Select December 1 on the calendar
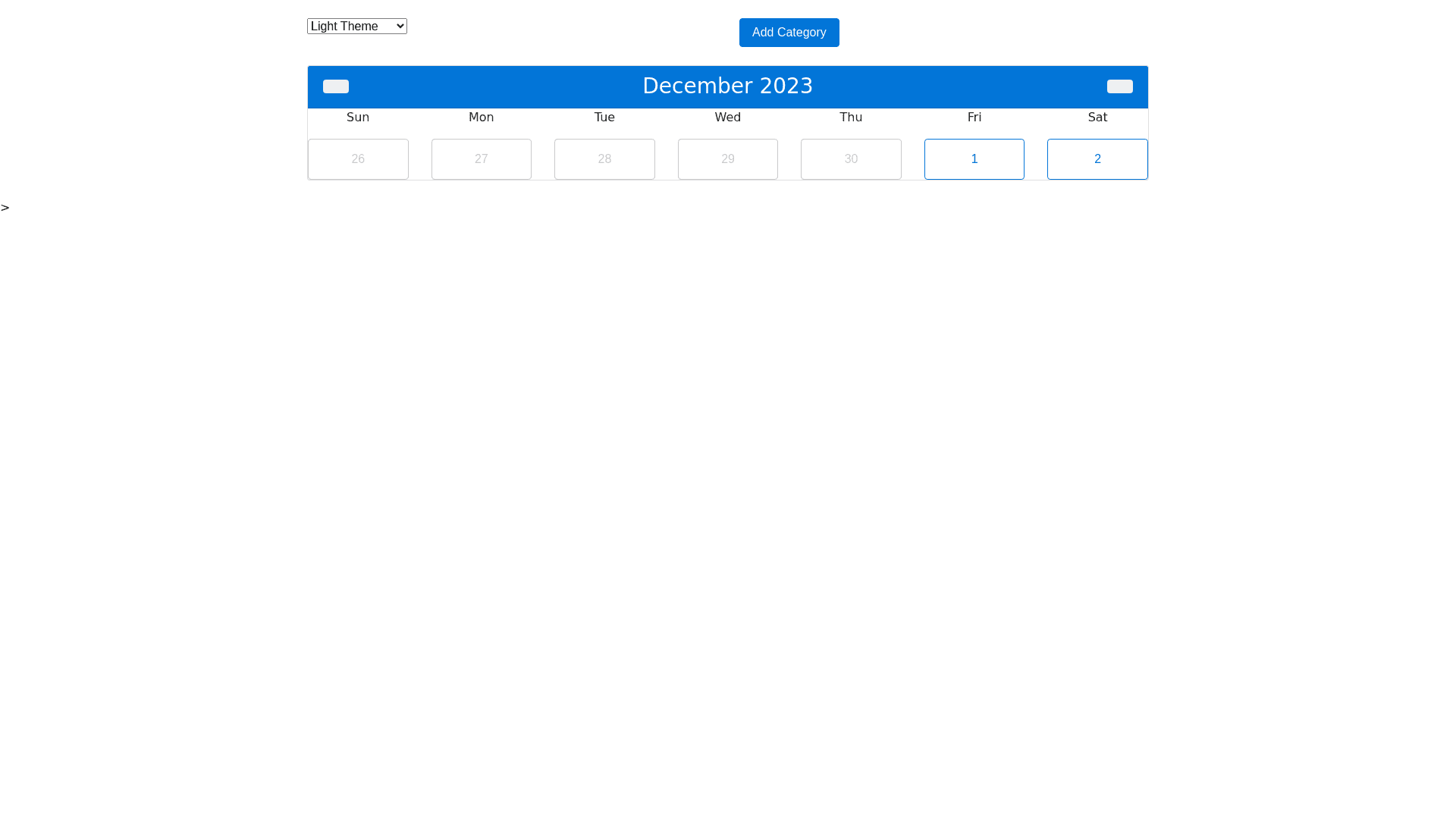Viewport: 1456px width, 819px height. click(x=974, y=159)
